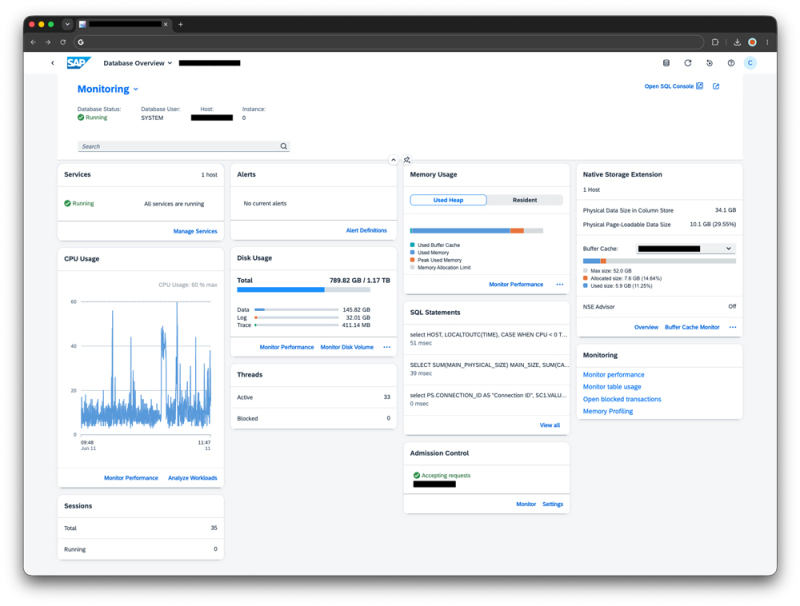This screenshot has height=606, width=800.
Task: Click the NSE Advisor Off row
Action: (x=659, y=307)
